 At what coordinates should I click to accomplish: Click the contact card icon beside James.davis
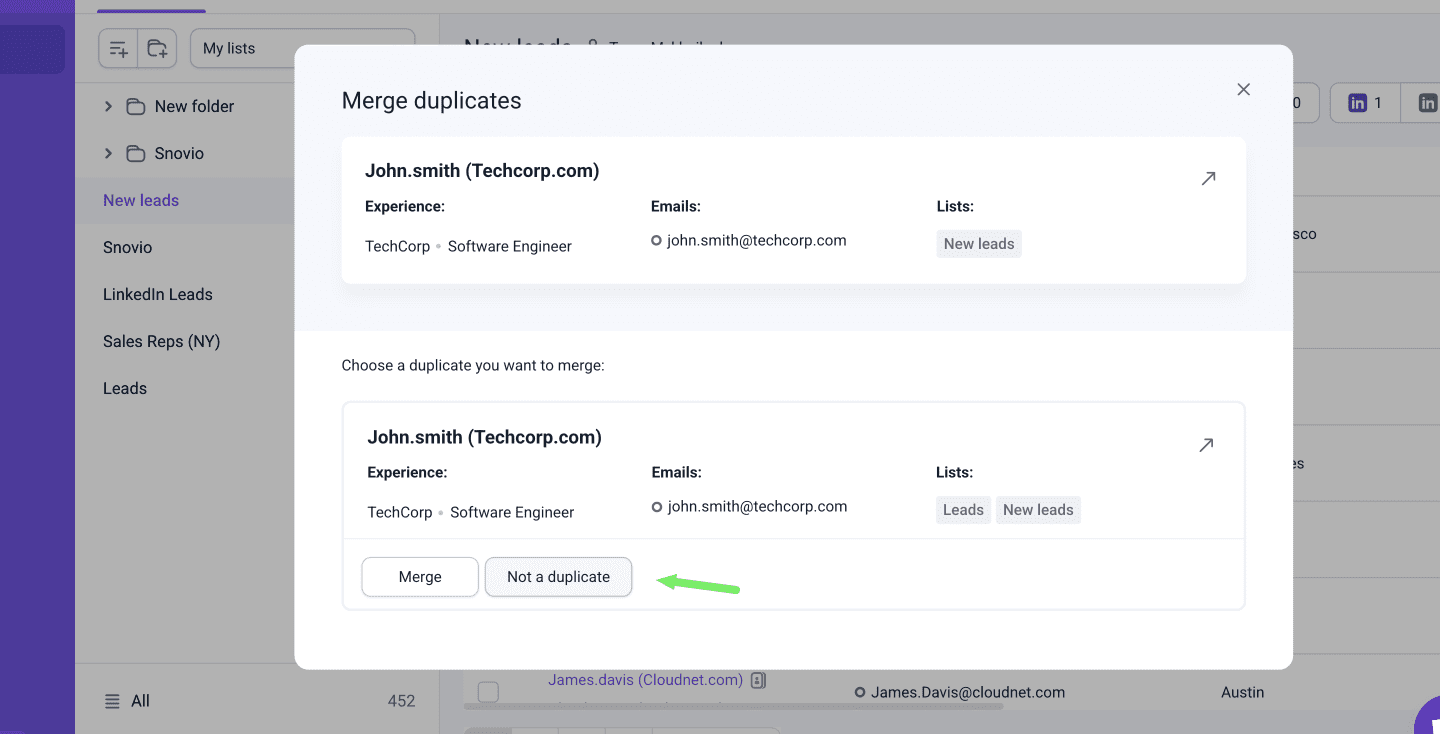(758, 680)
